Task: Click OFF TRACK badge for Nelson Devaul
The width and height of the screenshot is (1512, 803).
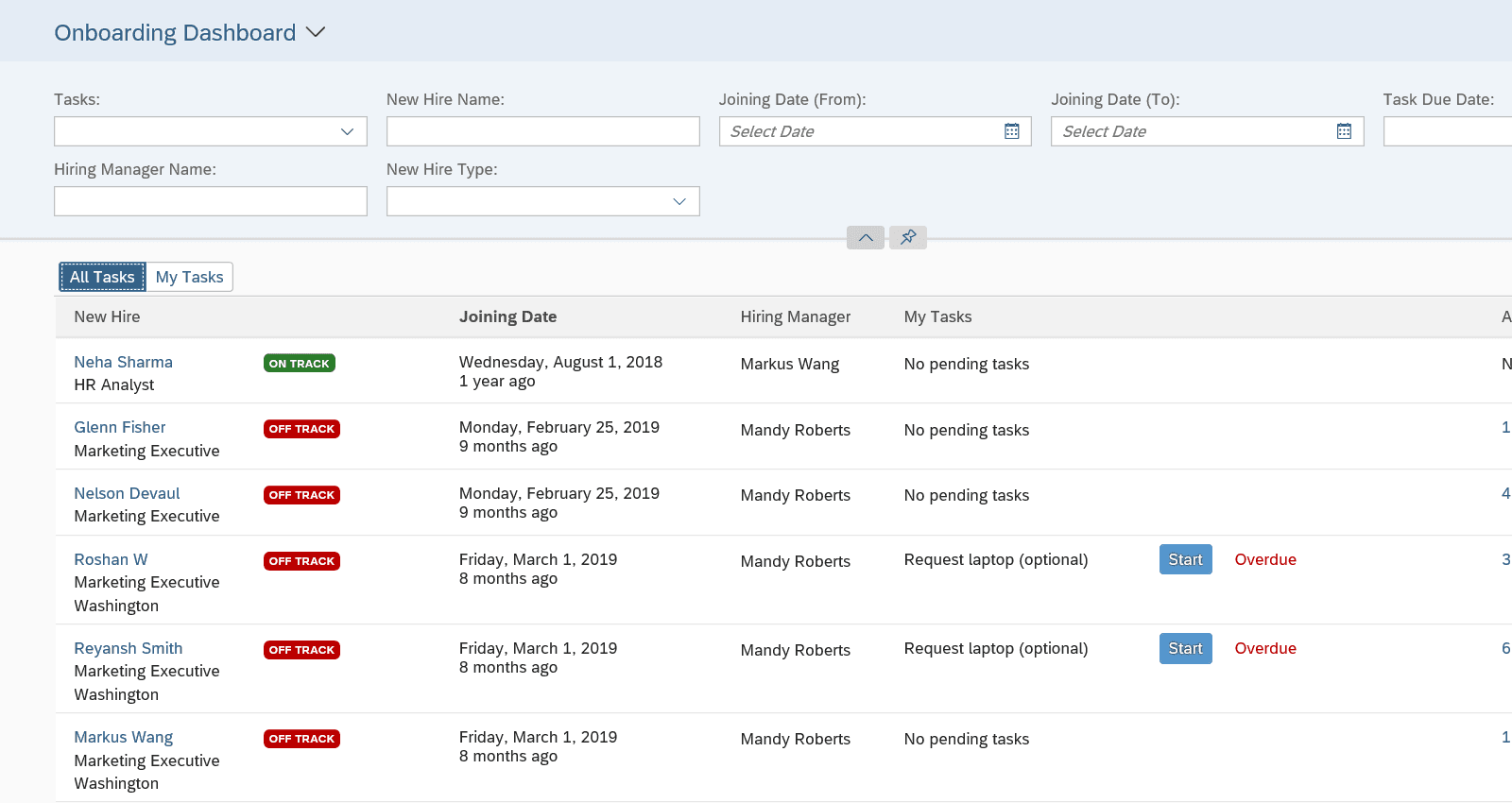Action: coord(301,495)
